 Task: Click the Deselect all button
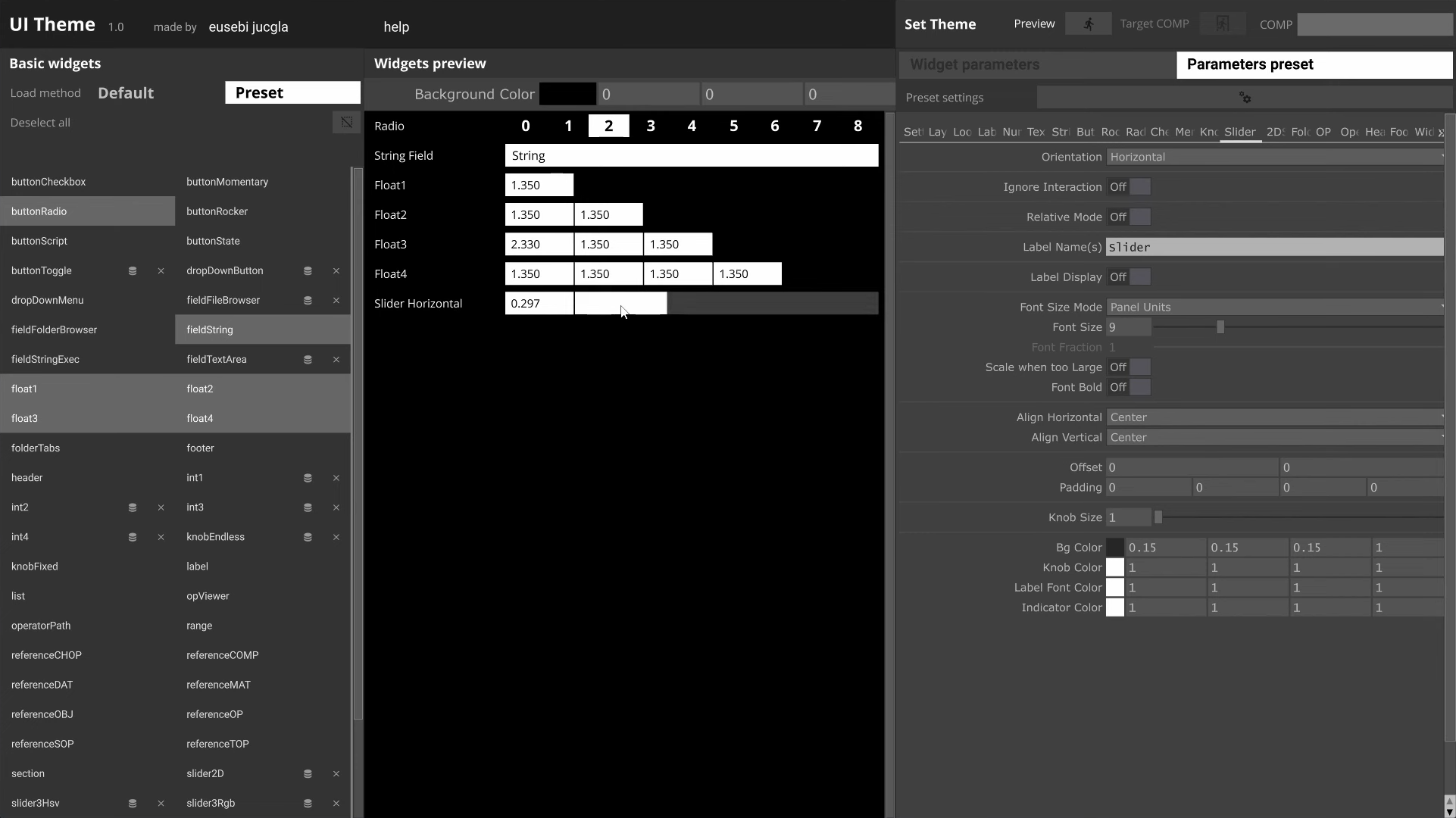pos(40,122)
